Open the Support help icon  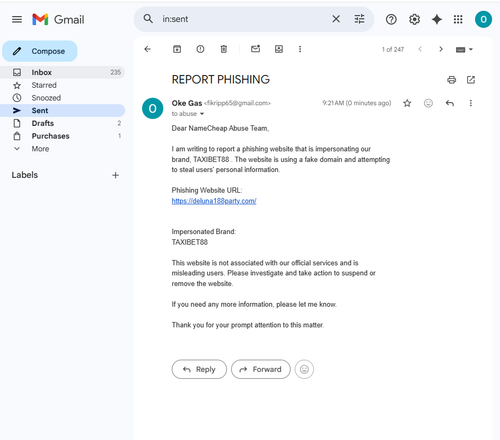coord(391,20)
